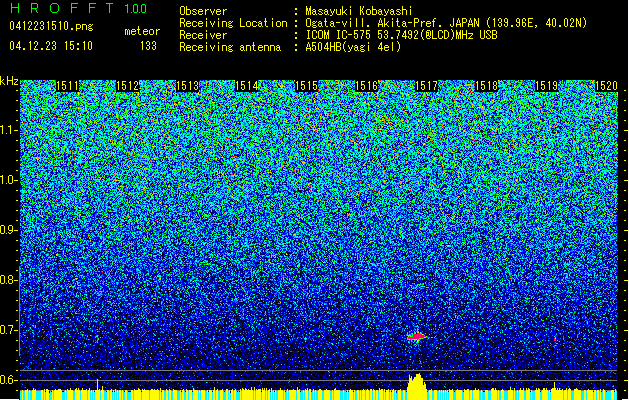
Task: Click the Receiving antenna label
Action: (230, 47)
